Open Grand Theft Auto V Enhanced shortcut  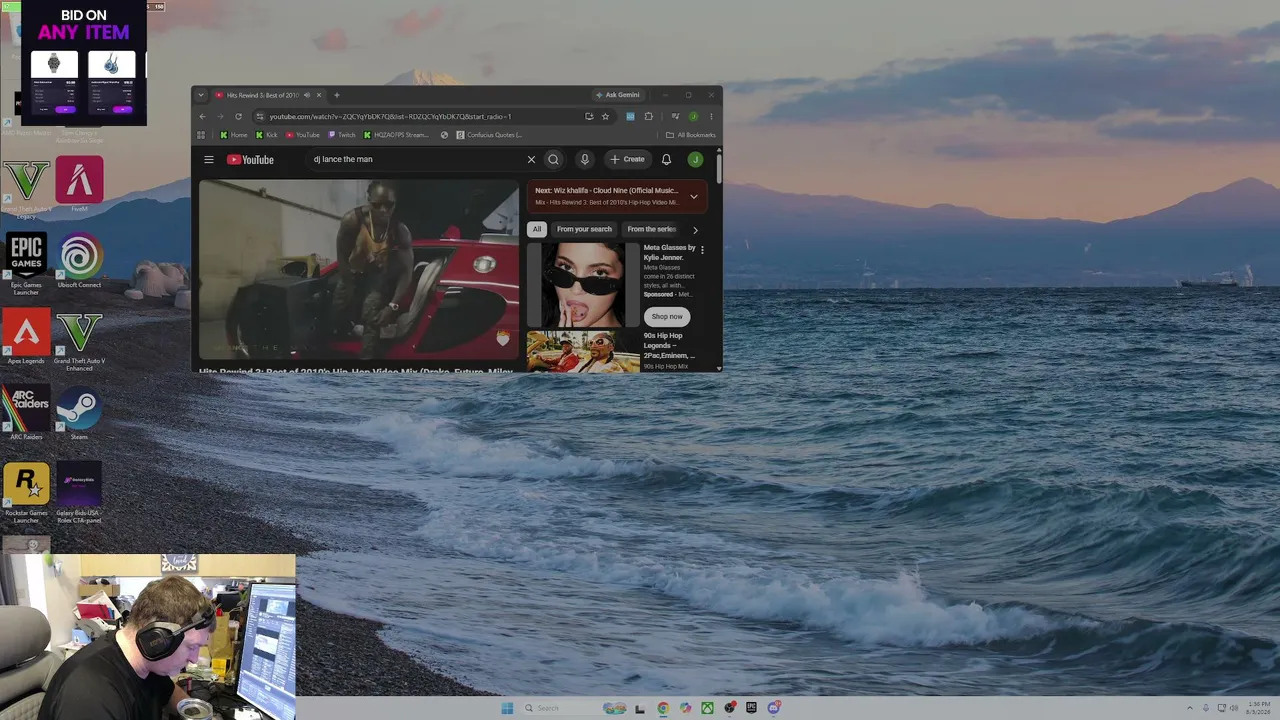(80, 341)
